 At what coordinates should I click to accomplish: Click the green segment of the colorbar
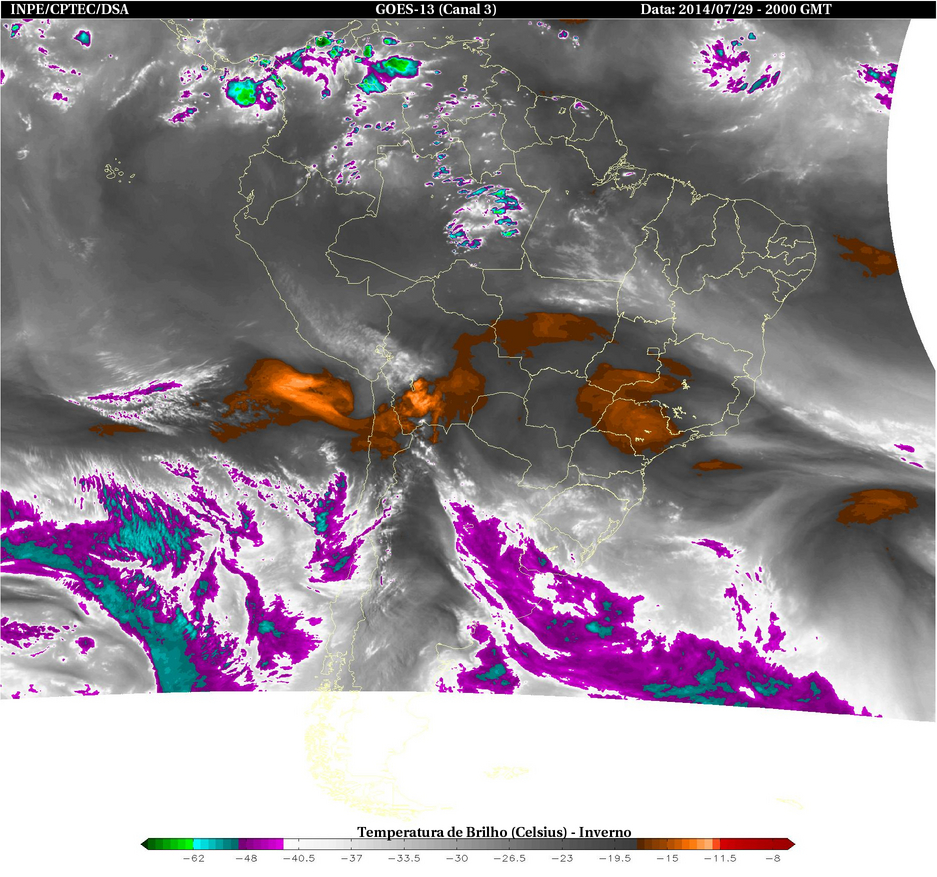171,844
